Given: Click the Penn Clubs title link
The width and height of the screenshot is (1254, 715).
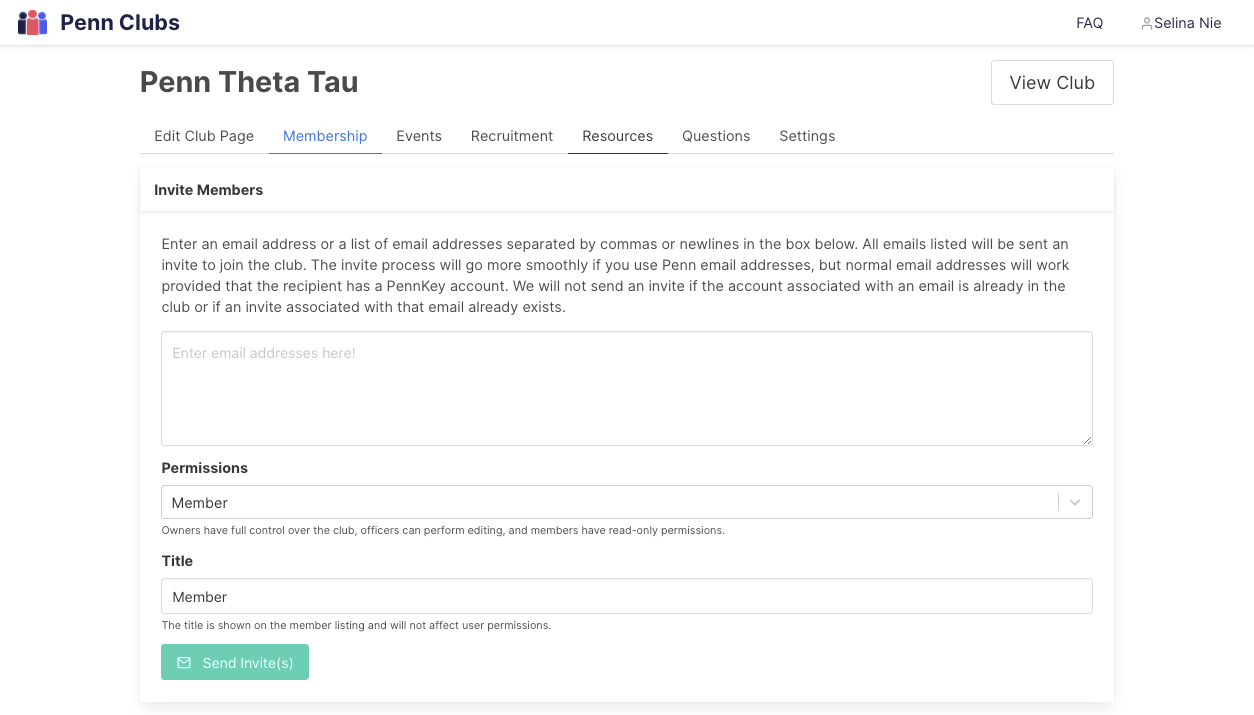Looking at the screenshot, I should click(x=120, y=22).
